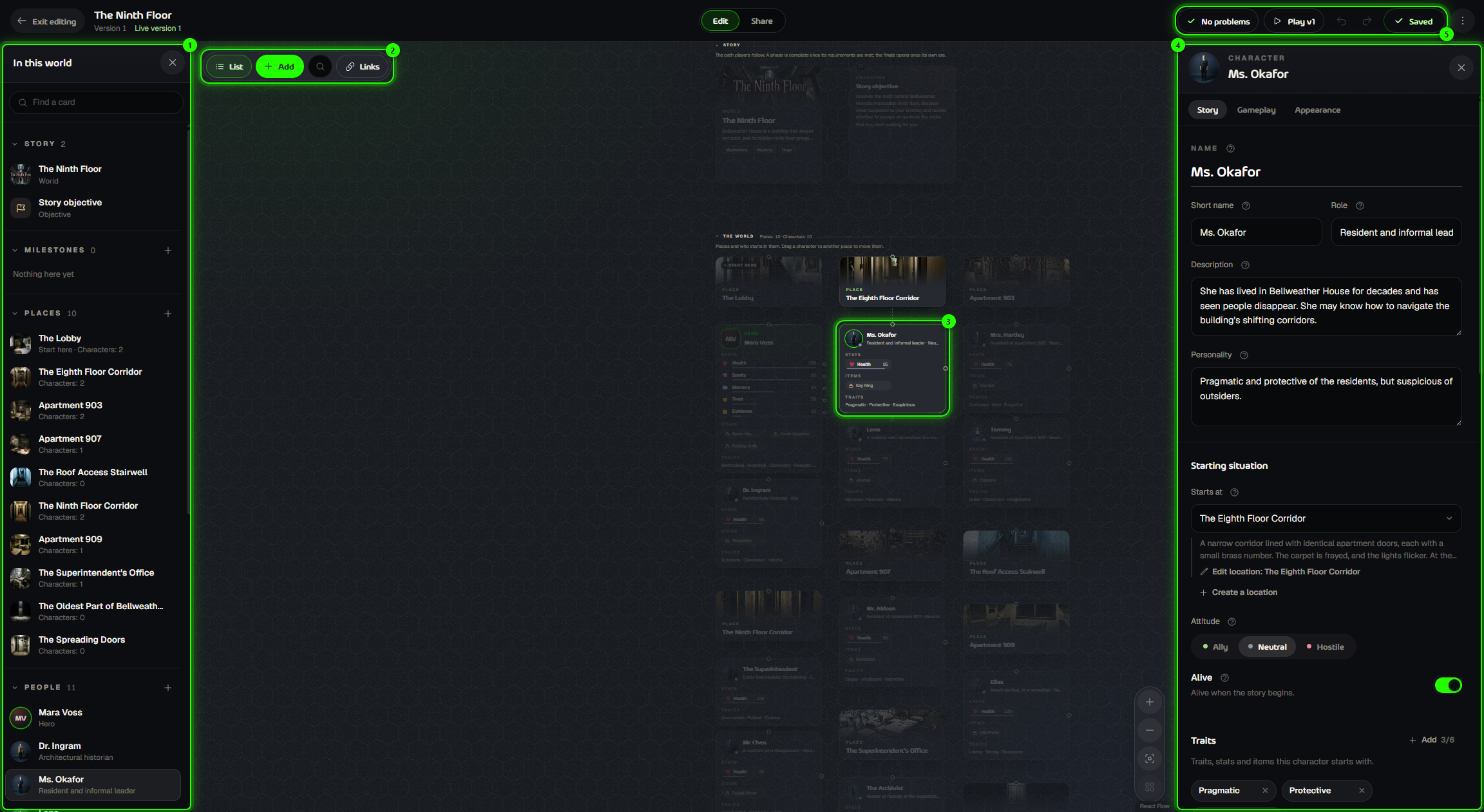
Task: Open the Starts at location dropdown
Action: (x=1326, y=518)
